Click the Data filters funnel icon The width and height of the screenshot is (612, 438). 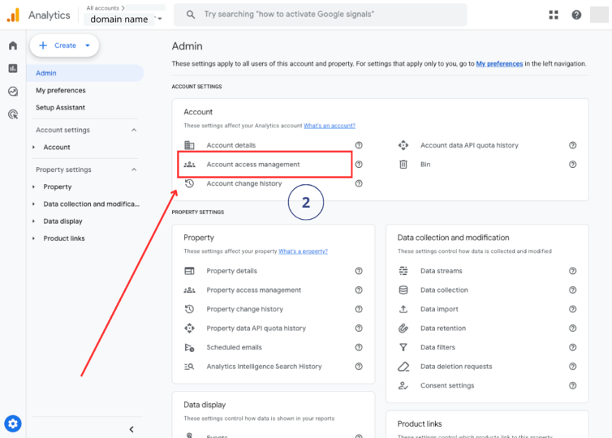[403, 347]
